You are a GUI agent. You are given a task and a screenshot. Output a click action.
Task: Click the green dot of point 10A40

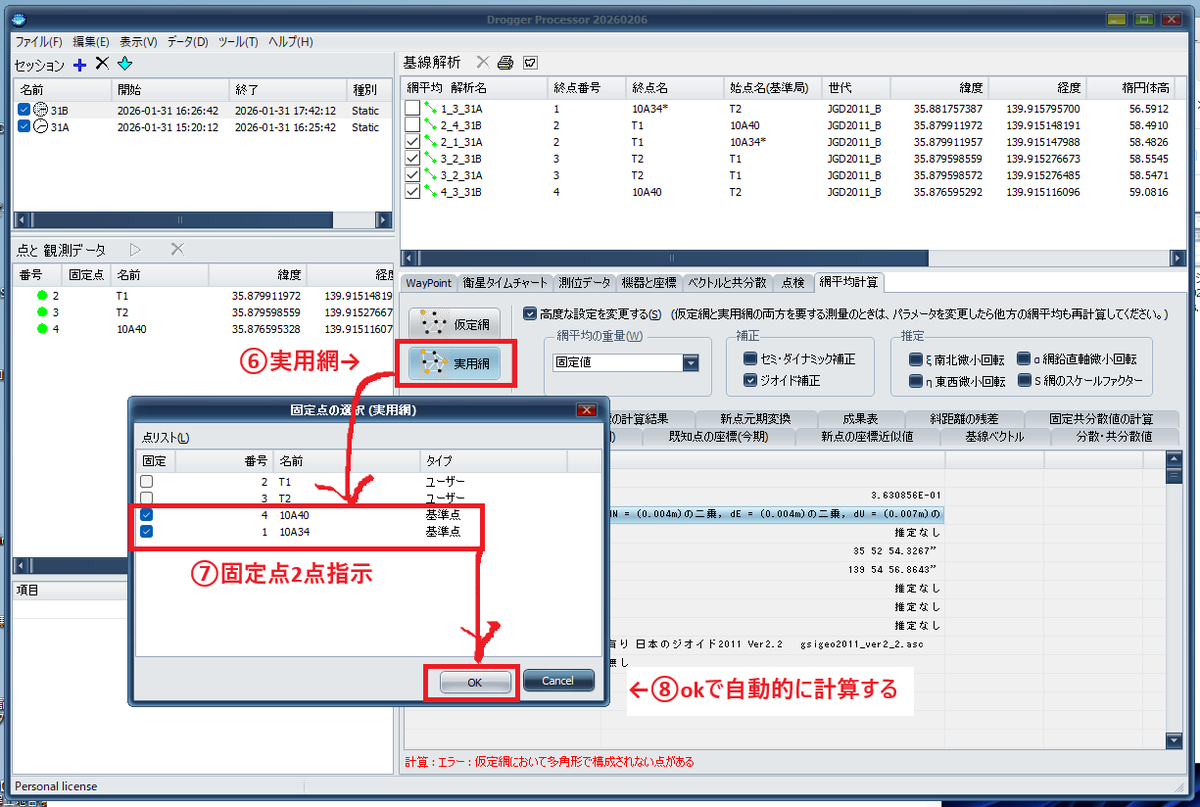(x=42, y=328)
